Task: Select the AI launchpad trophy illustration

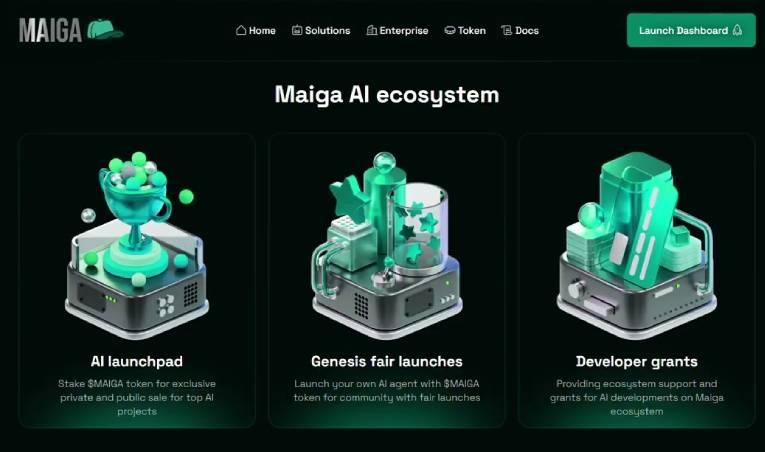Action: click(x=137, y=246)
